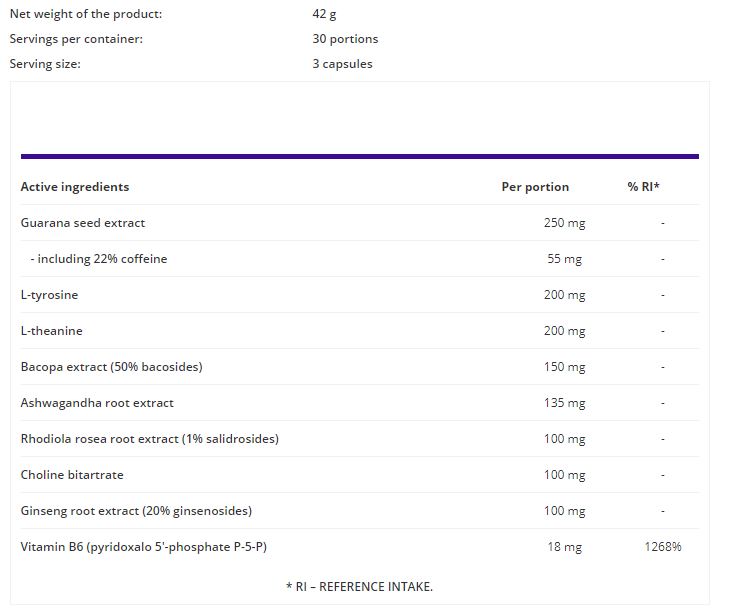Image resolution: width=729 pixels, height=616 pixels.
Task: Select the 'Active ingredients' column header
Action: pos(75,187)
